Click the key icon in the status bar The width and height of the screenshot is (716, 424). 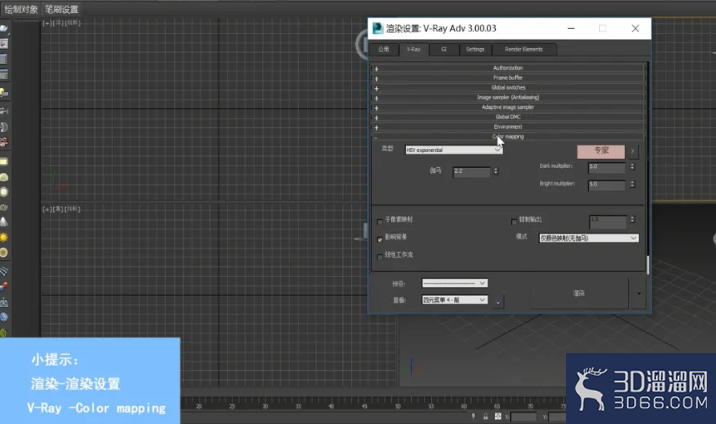point(474,416)
